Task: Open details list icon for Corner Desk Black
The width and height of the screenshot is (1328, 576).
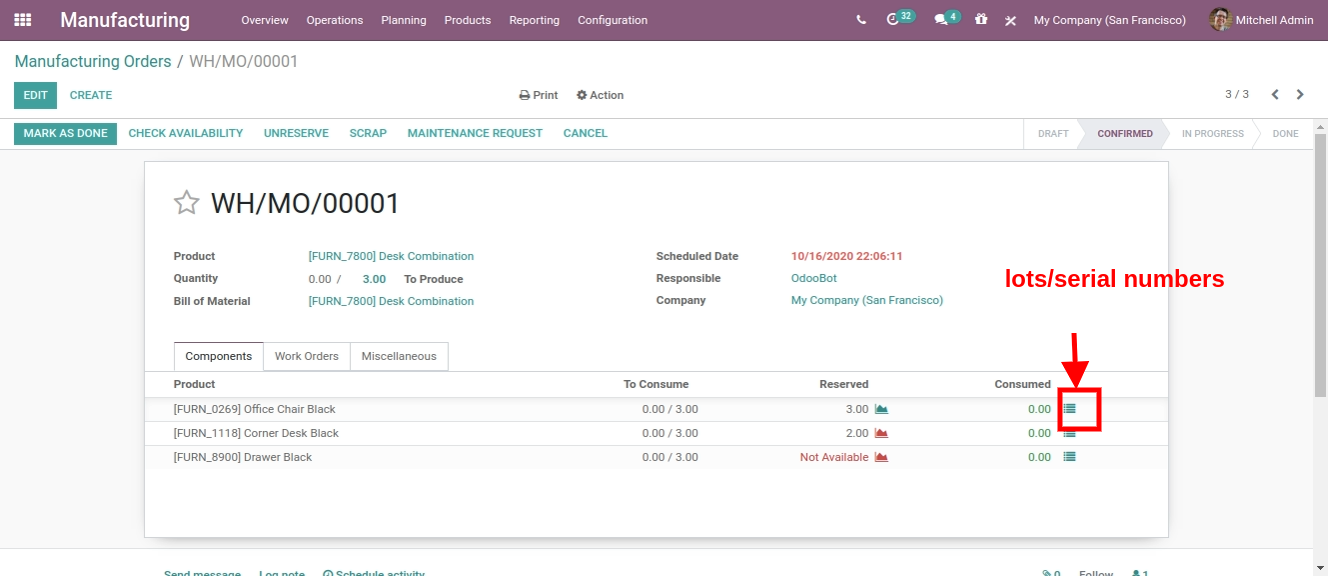Action: coord(1070,433)
